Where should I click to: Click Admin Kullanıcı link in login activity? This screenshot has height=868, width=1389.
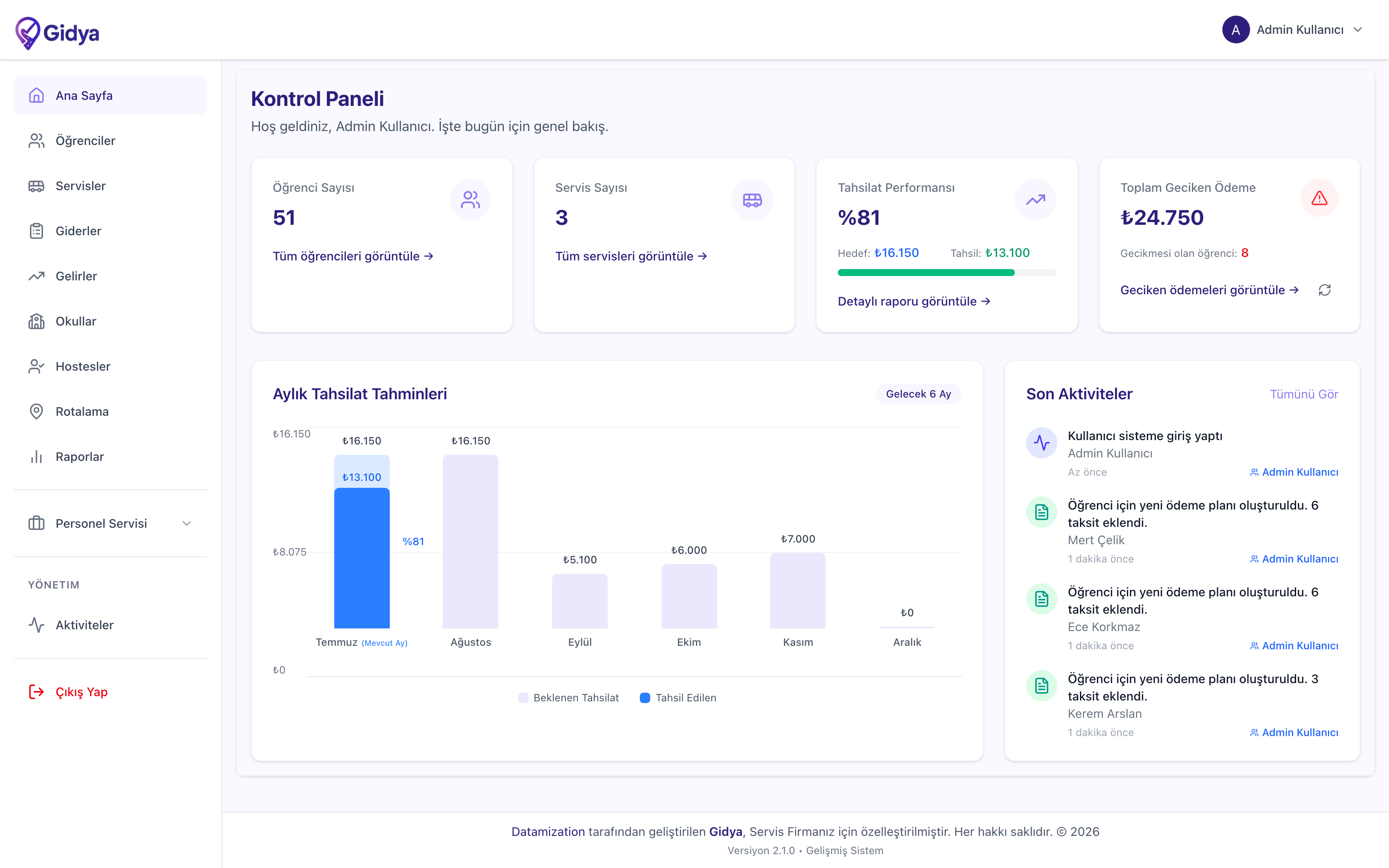tap(1294, 472)
